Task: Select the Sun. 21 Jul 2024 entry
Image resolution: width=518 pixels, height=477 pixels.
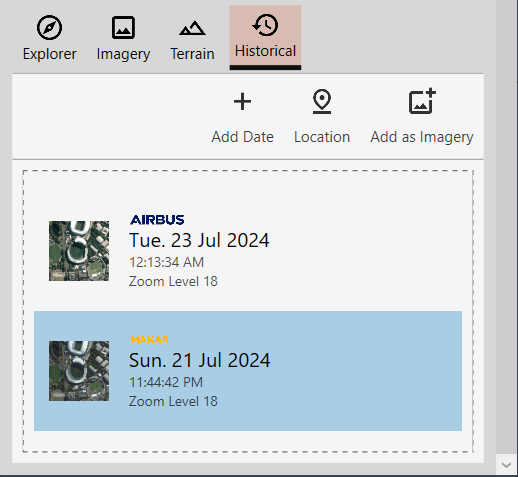Action: click(x=248, y=371)
